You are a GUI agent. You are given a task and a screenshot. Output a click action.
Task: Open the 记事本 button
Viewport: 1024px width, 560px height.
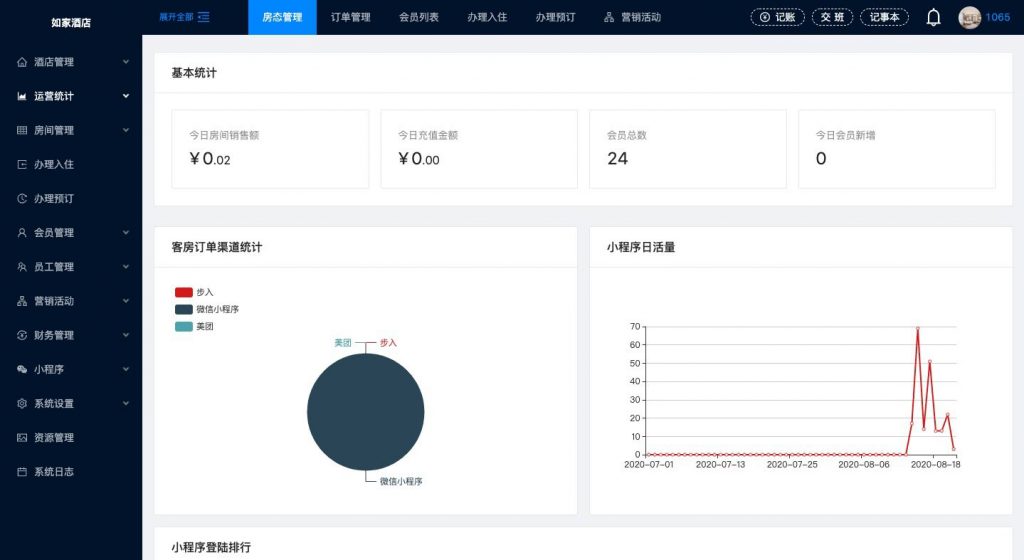[x=884, y=18]
